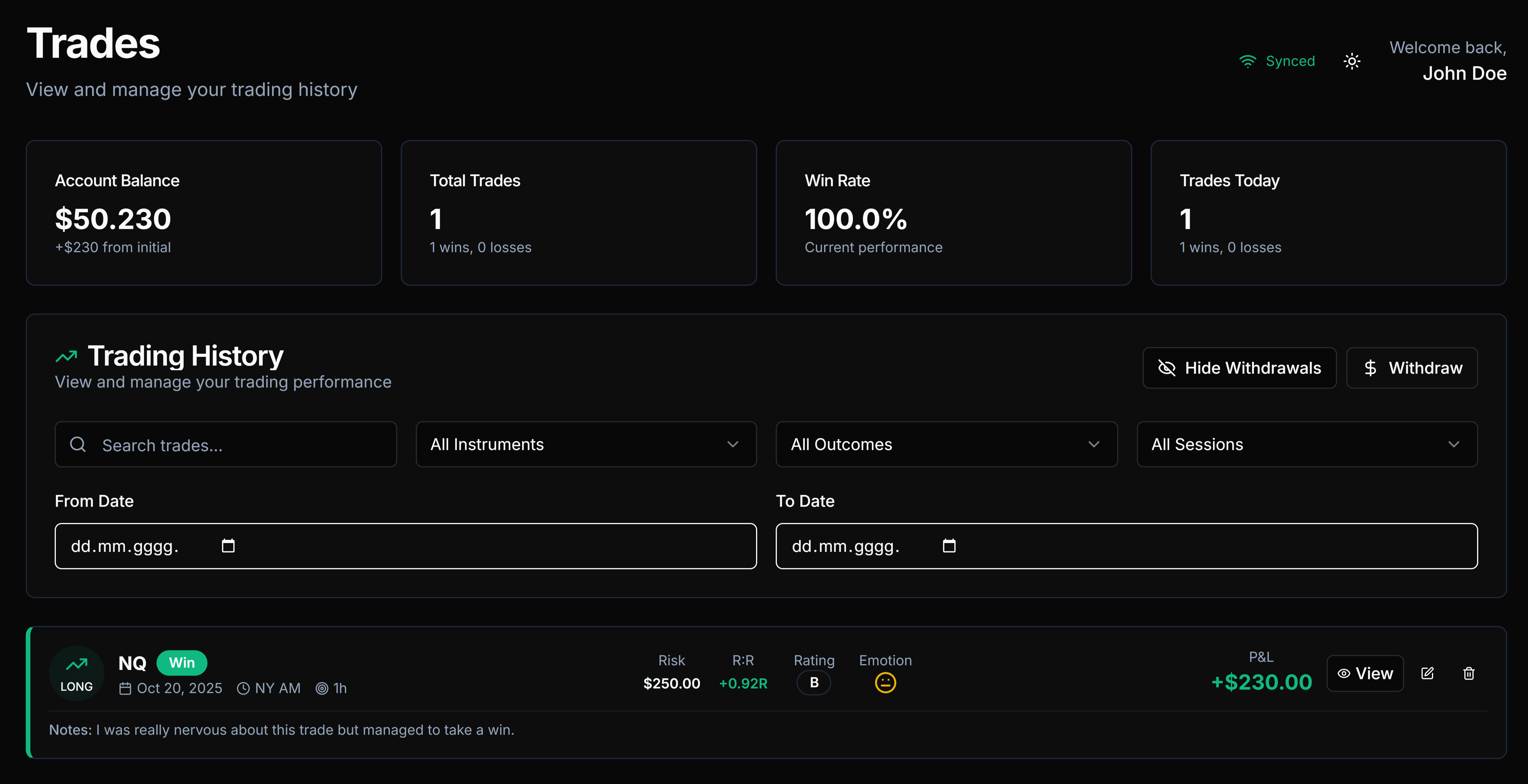Screen dimensions: 1528x784
Task: Click the search magnifier icon
Action: tap(78, 444)
